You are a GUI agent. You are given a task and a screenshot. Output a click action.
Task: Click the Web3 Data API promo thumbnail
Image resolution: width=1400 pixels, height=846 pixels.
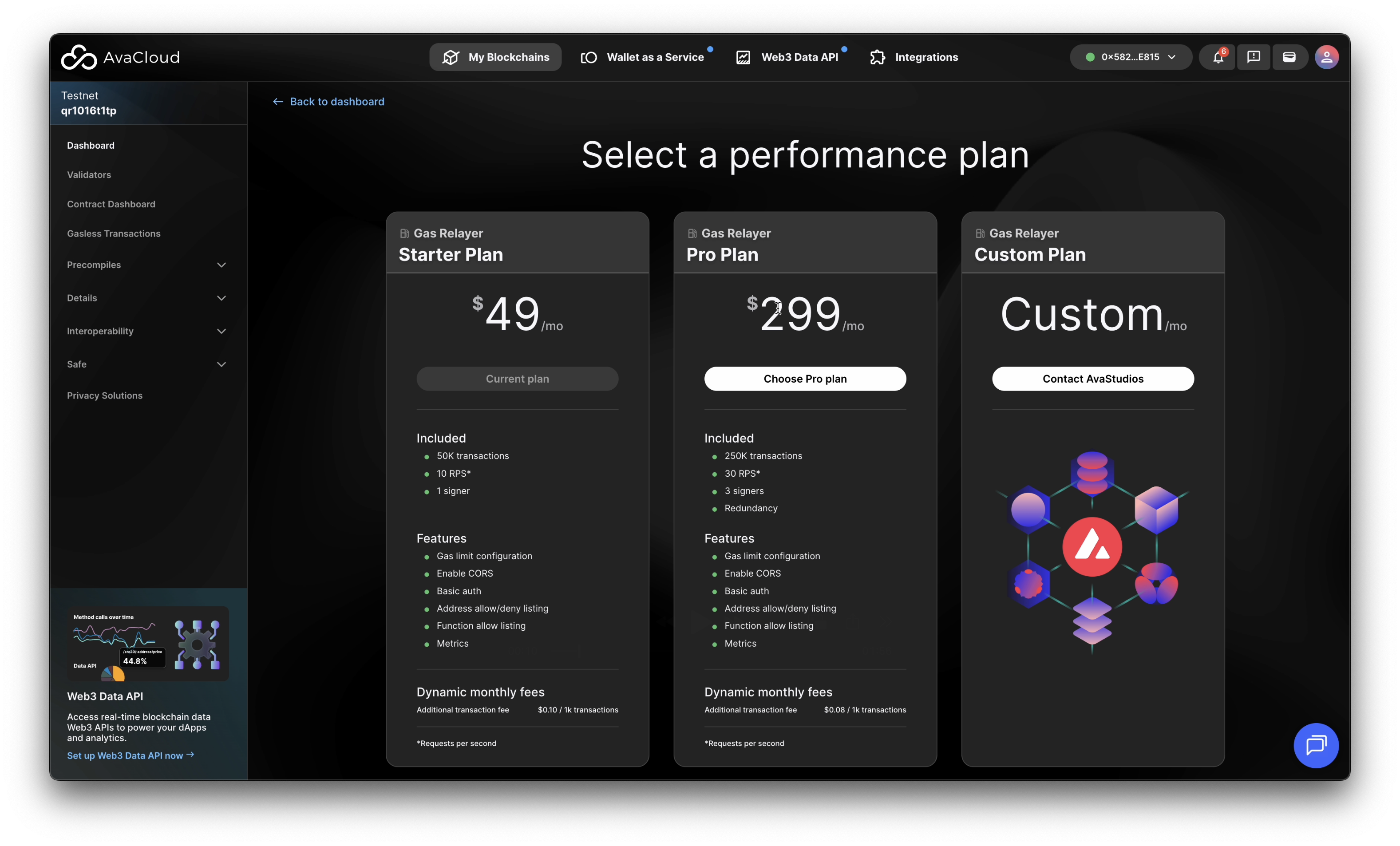coord(148,643)
